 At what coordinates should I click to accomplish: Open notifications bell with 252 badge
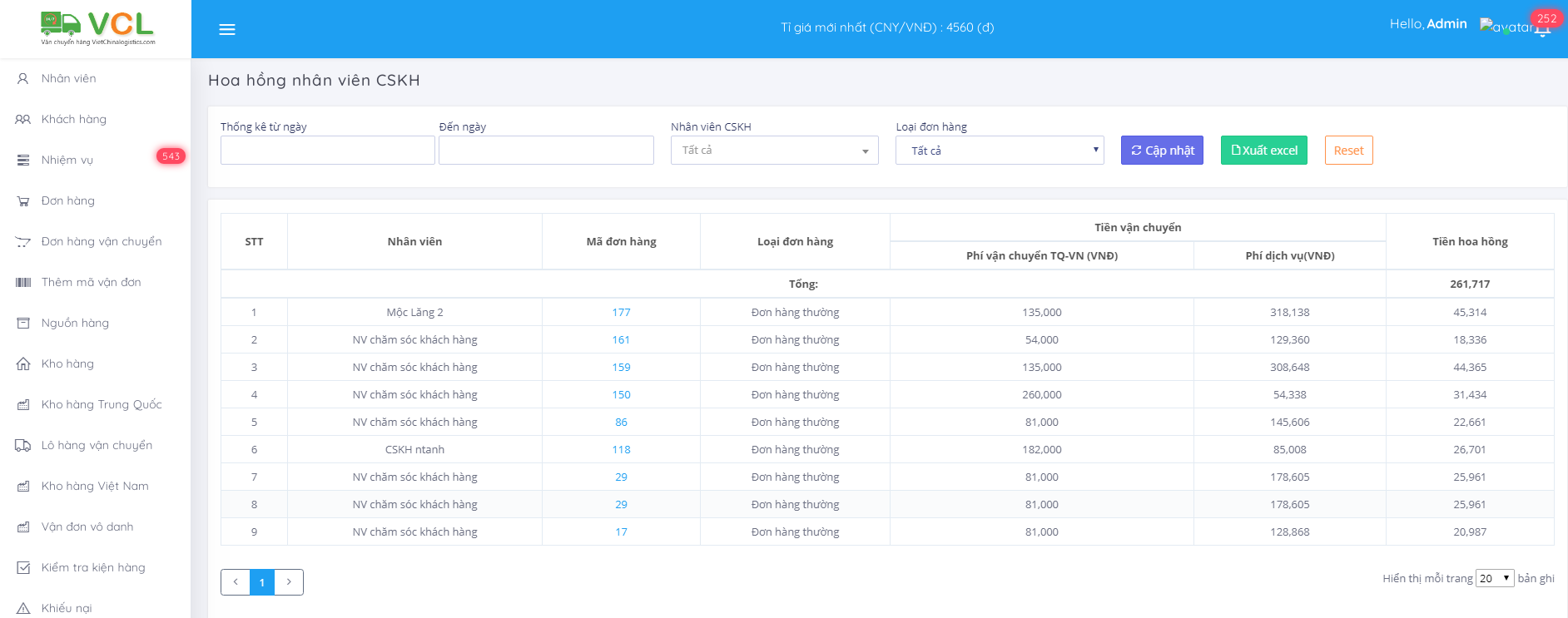click(1542, 31)
